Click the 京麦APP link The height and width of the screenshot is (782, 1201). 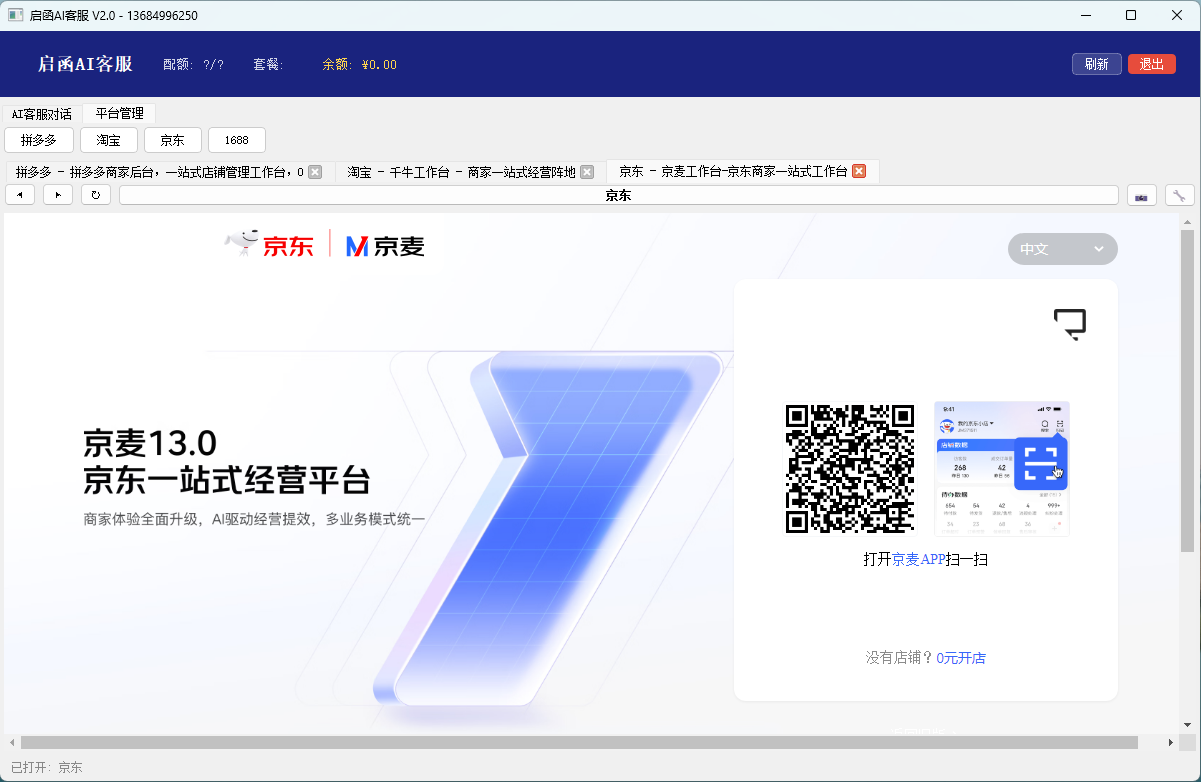(x=918, y=560)
